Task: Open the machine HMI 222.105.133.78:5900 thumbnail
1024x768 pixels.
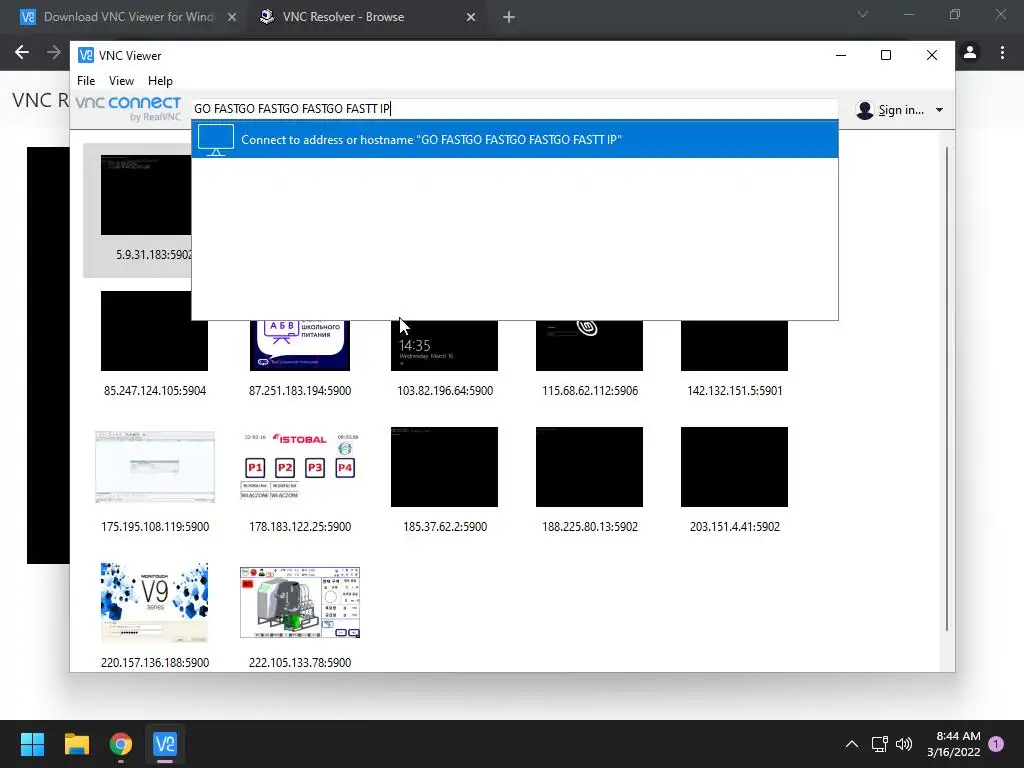Action: click(300, 603)
